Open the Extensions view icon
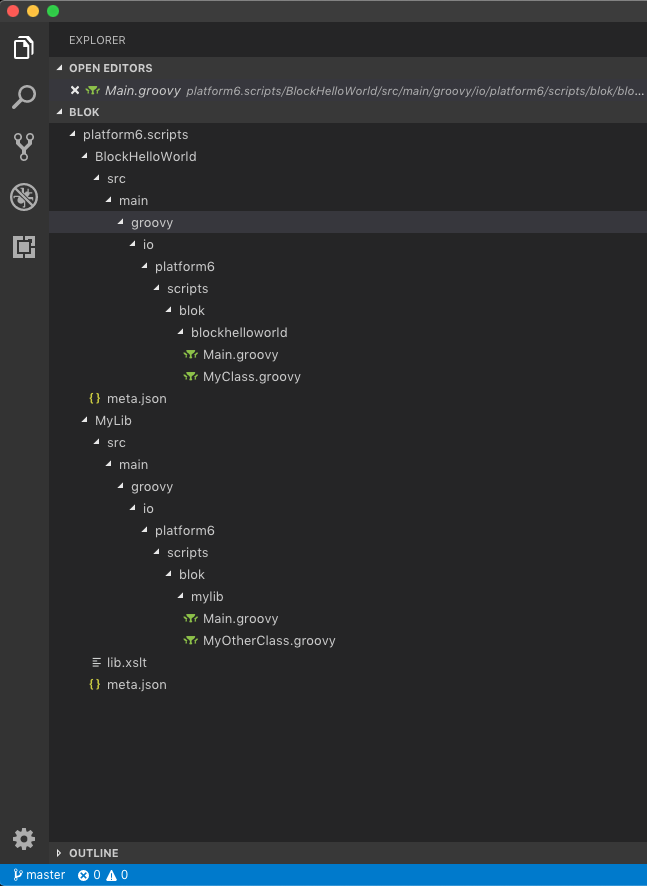 (x=23, y=246)
